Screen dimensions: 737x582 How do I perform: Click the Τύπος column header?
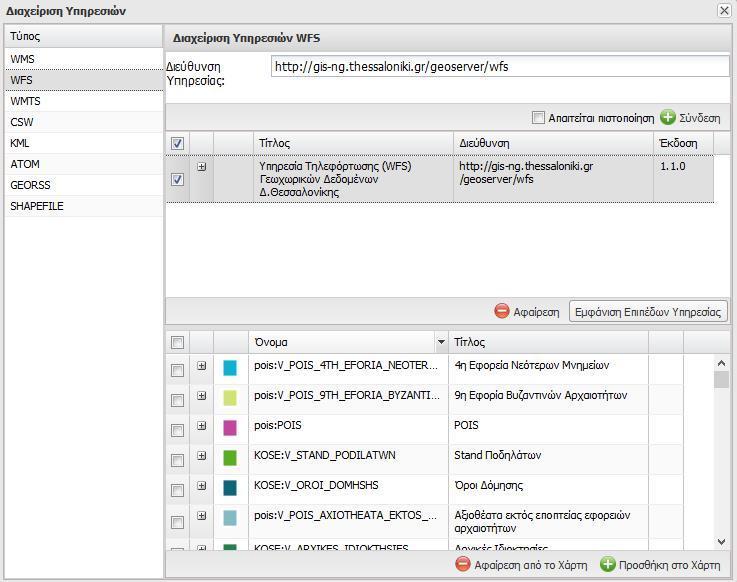click(84, 36)
